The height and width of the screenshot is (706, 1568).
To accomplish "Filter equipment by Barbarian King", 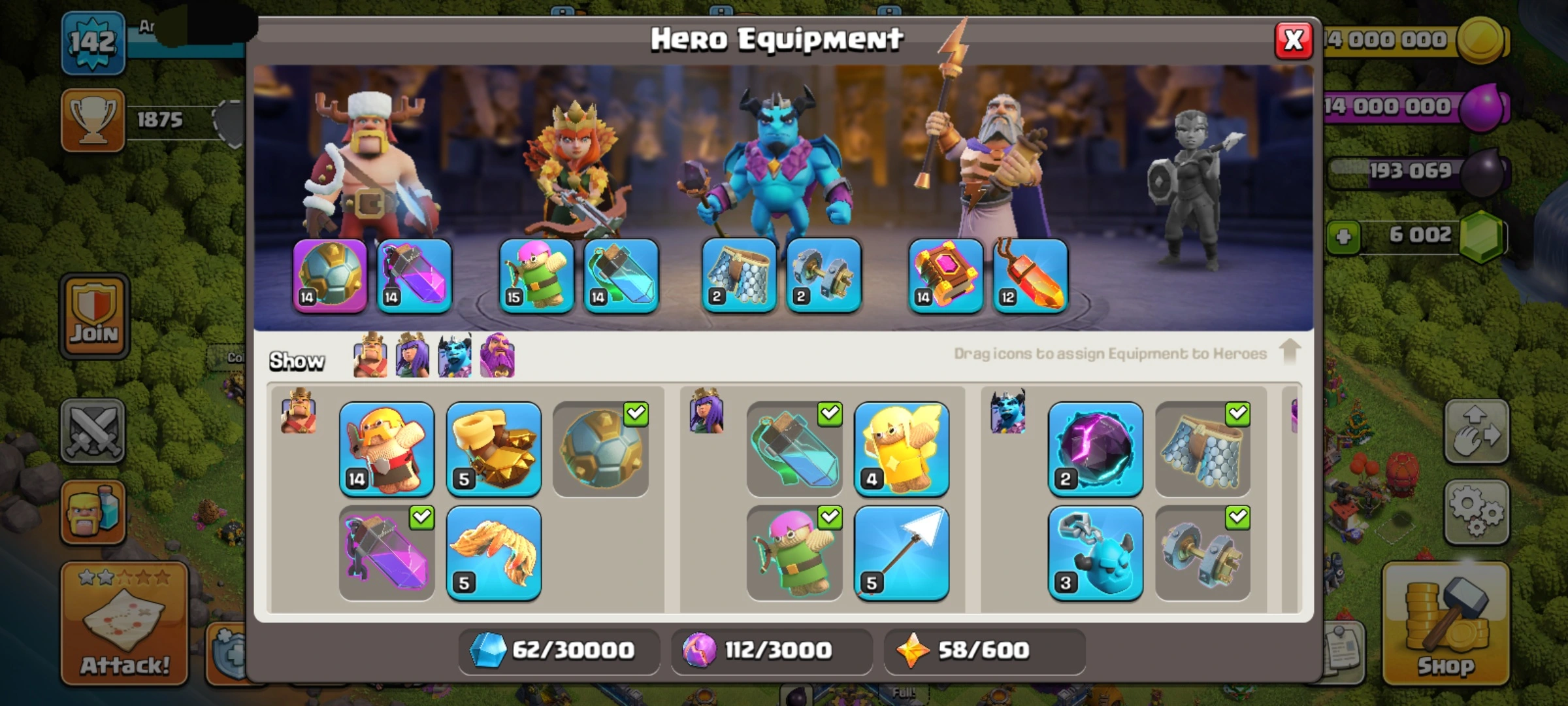I will 370,356.
